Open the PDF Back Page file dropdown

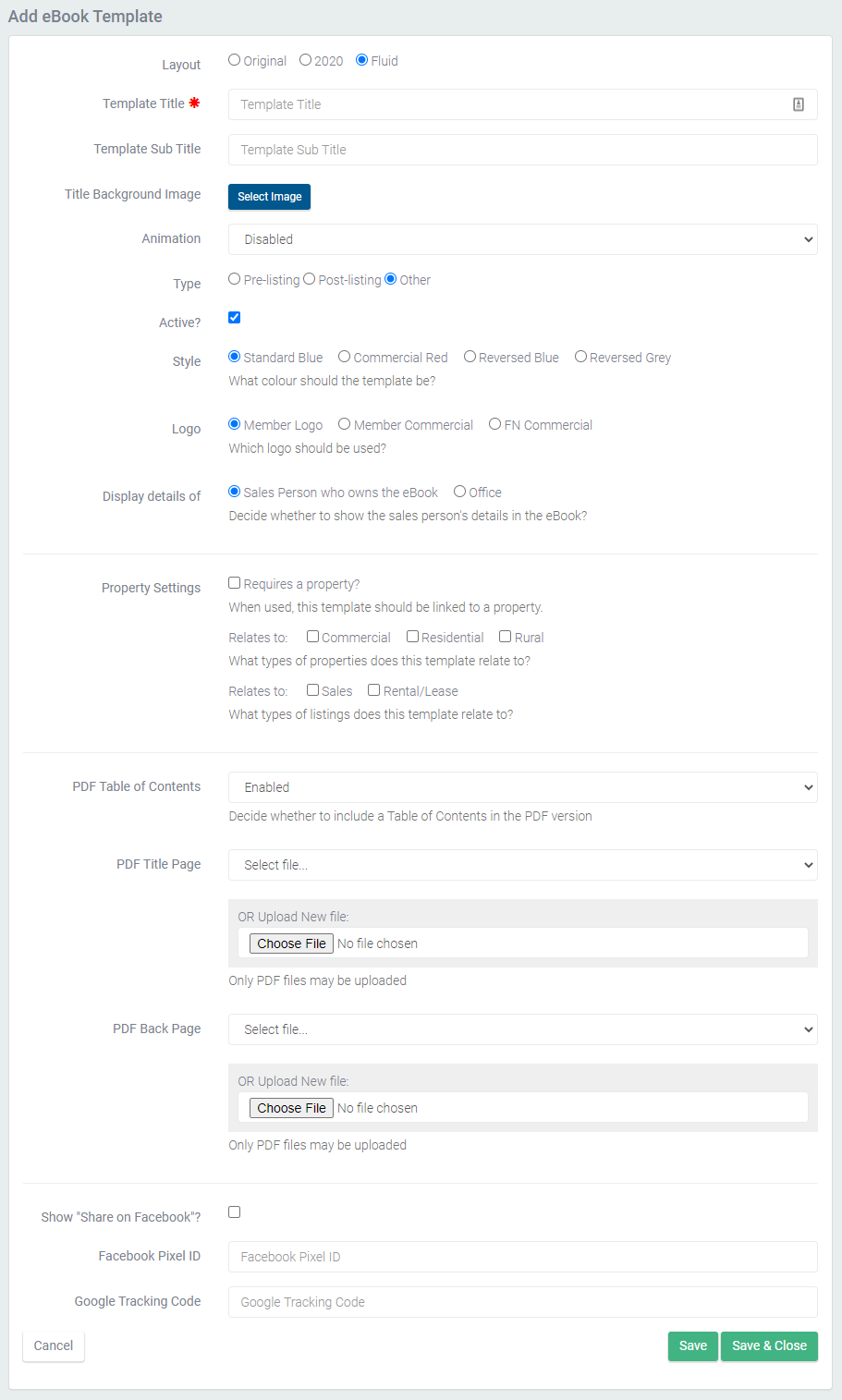coord(522,1029)
